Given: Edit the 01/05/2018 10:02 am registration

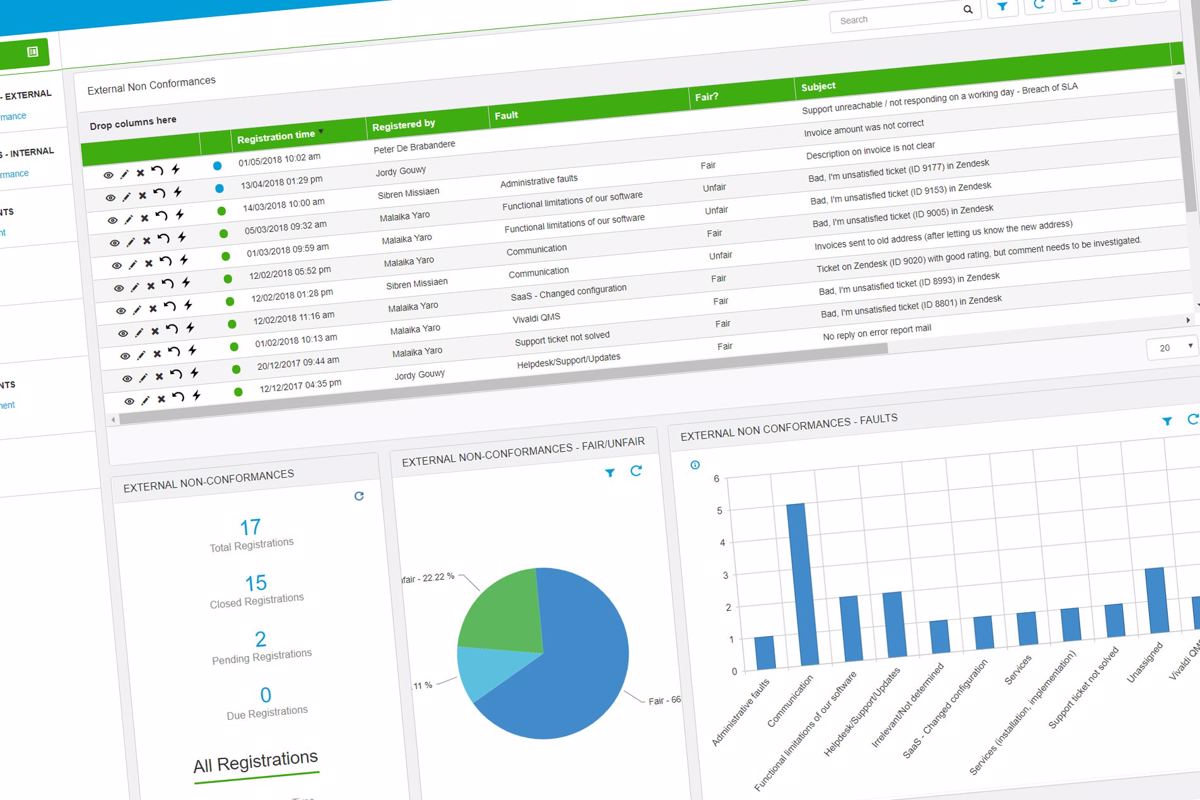Looking at the screenshot, I should [x=124, y=174].
